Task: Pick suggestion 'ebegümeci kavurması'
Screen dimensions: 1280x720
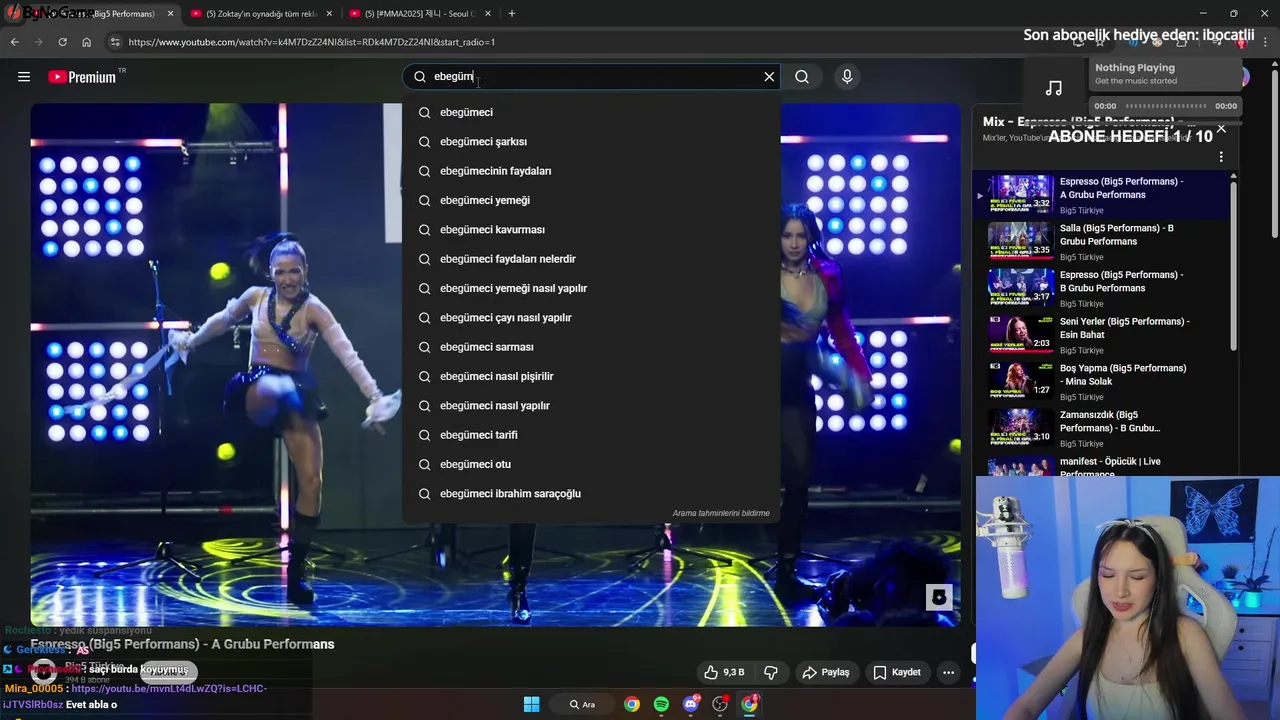Action: (591, 230)
